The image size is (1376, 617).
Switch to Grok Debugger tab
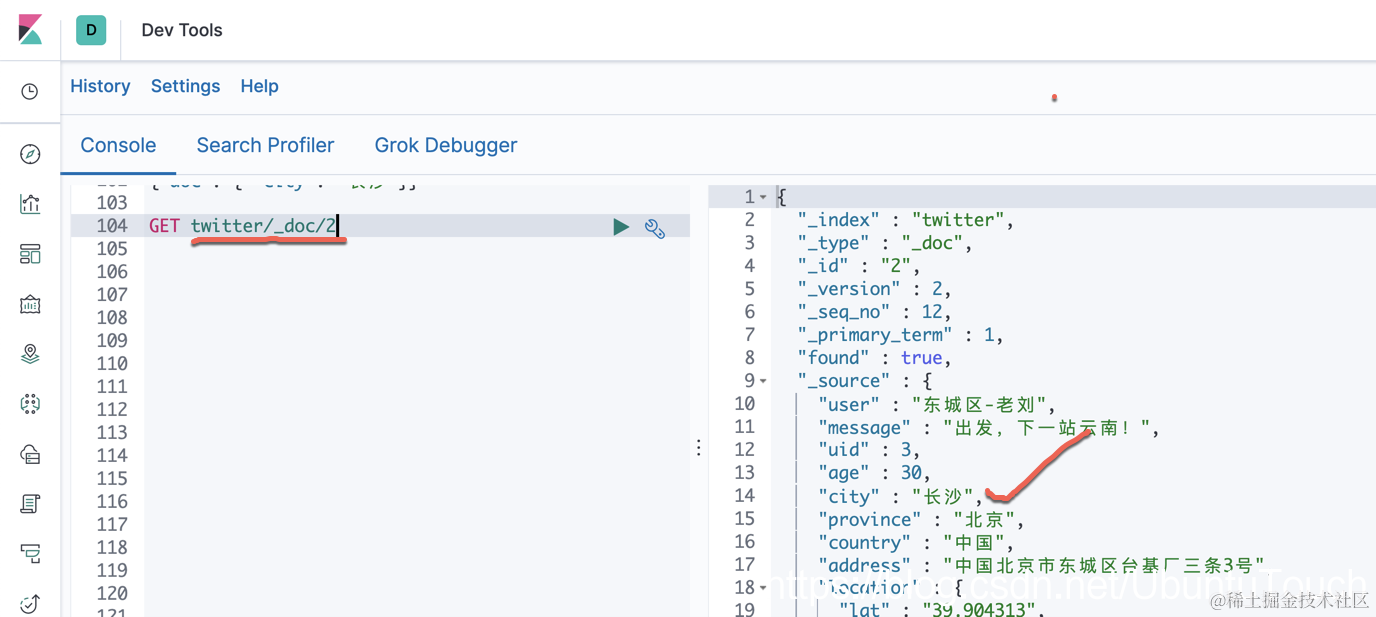point(446,145)
